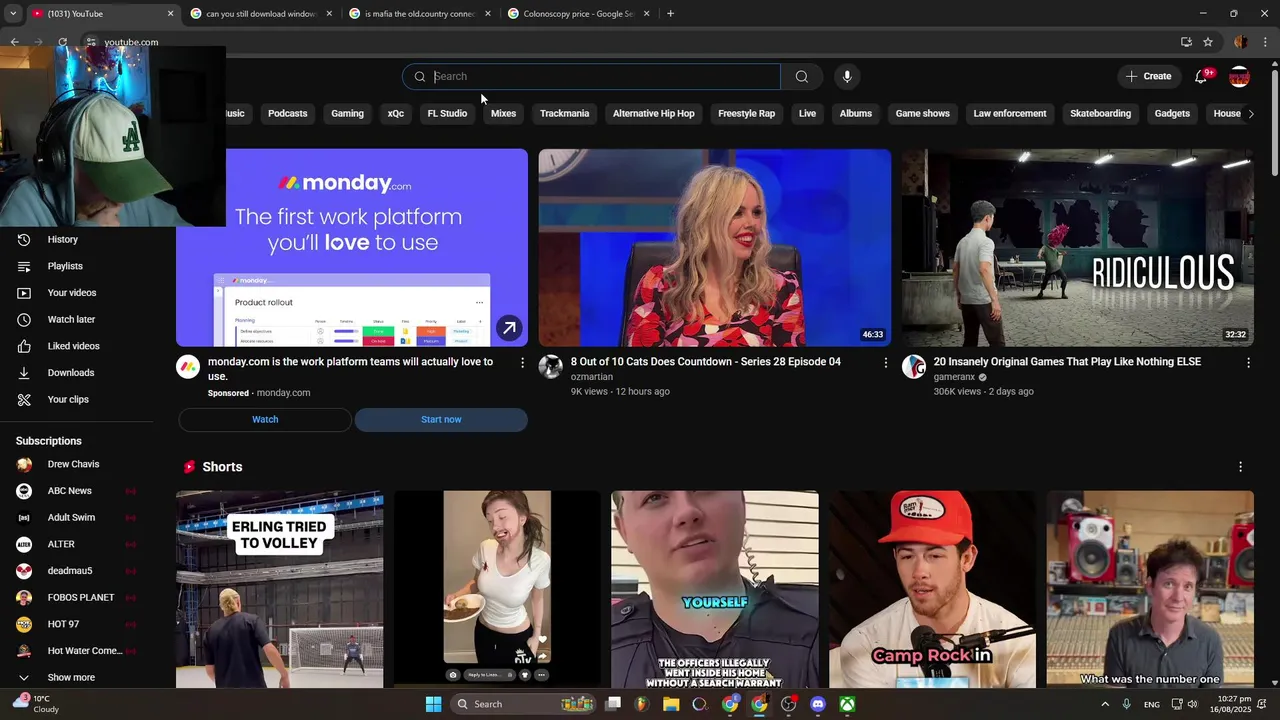
Task: Select the Game shows chip
Action: tap(922, 113)
